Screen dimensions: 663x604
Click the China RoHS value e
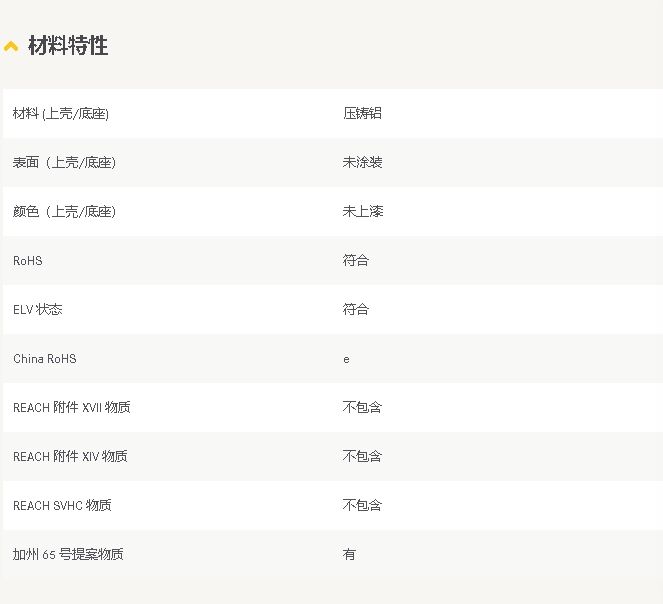click(346, 360)
